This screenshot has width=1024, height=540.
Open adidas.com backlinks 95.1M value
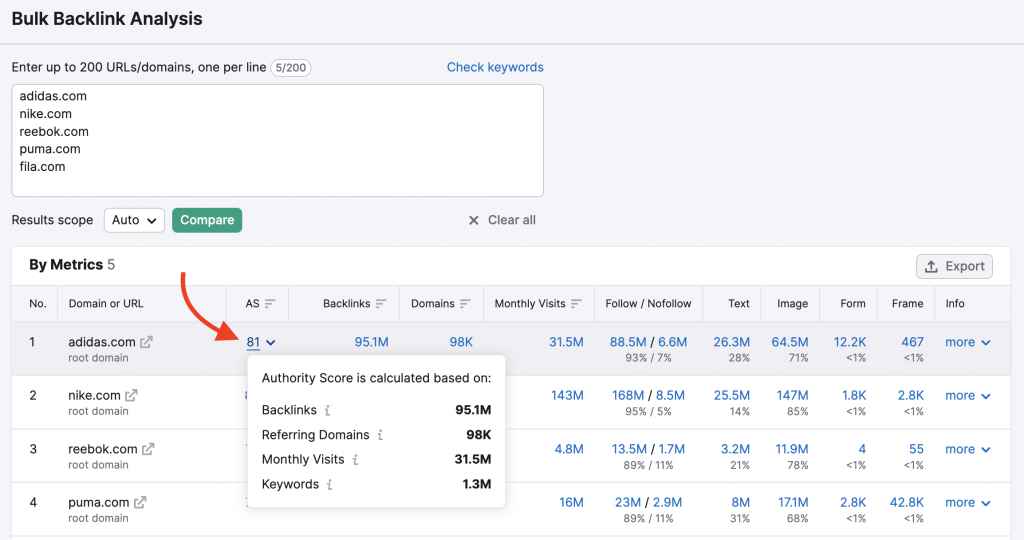[371, 342]
